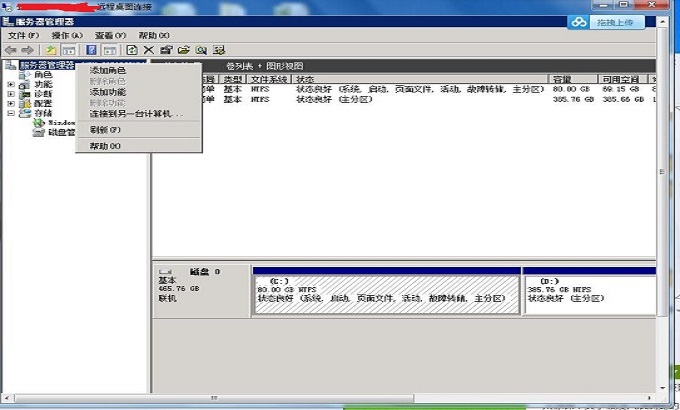Click the Forward arrow in the toolbar
Image resolution: width=680 pixels, height=410 pixels.
point(28,49)
